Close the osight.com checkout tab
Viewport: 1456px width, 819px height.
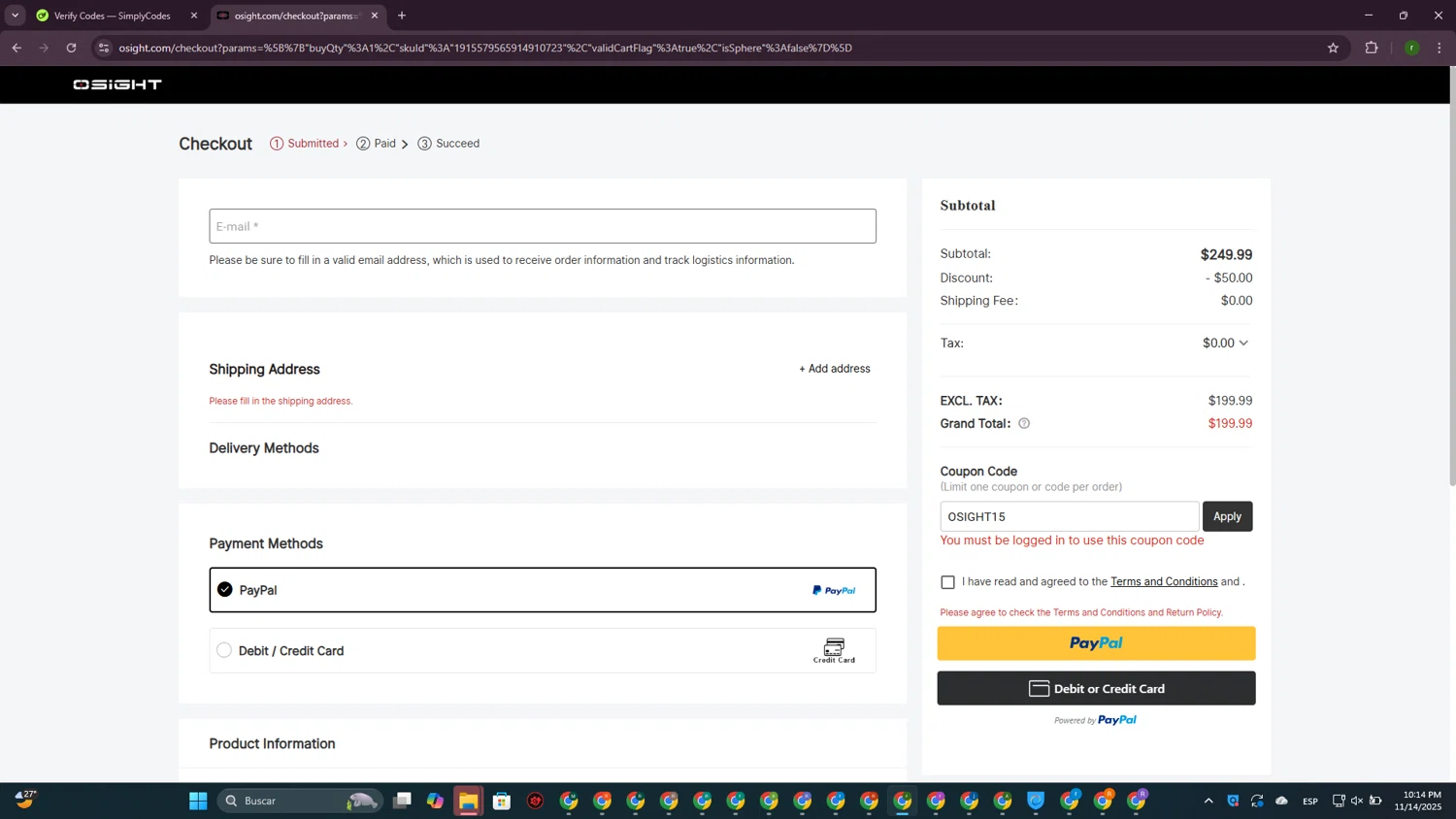(x=375, y=16)
